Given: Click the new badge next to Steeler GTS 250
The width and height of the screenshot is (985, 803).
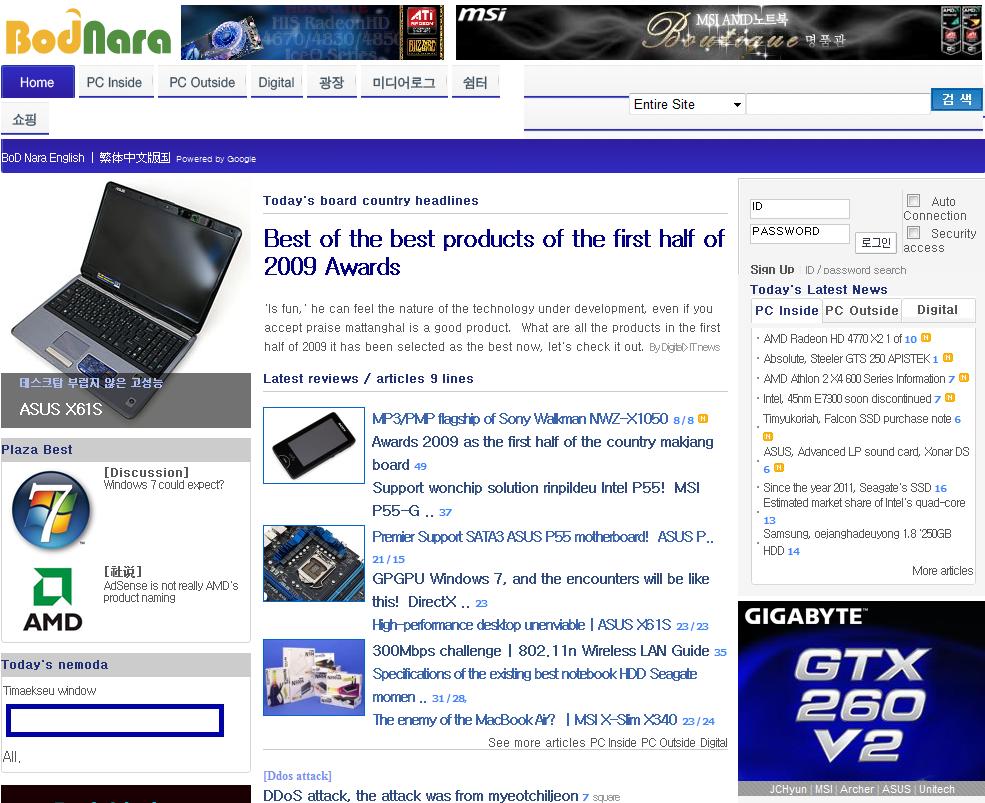Looking at the screenshot, I should click(x=948, y=358).
